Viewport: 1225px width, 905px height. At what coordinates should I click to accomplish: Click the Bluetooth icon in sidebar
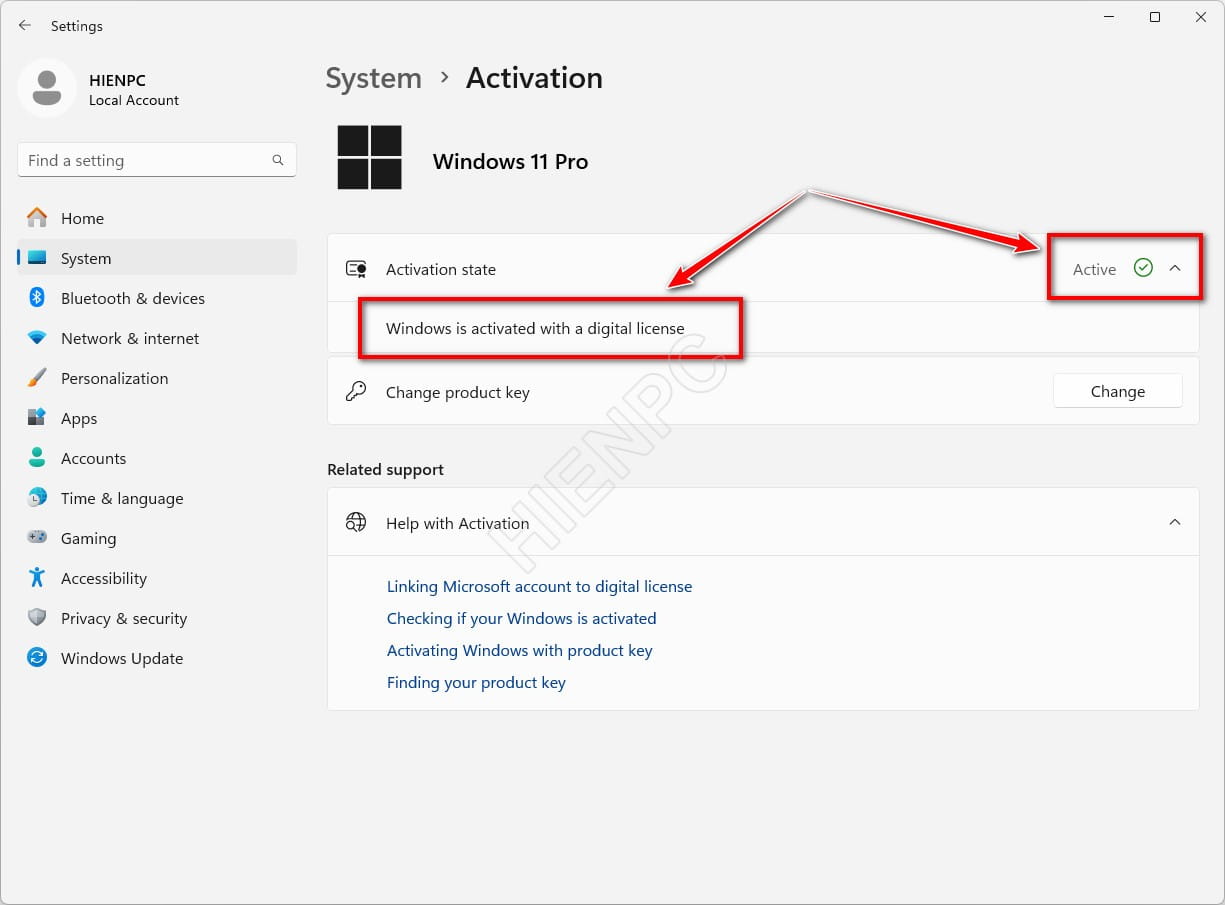pyautogui.click(x=37, y=298)
